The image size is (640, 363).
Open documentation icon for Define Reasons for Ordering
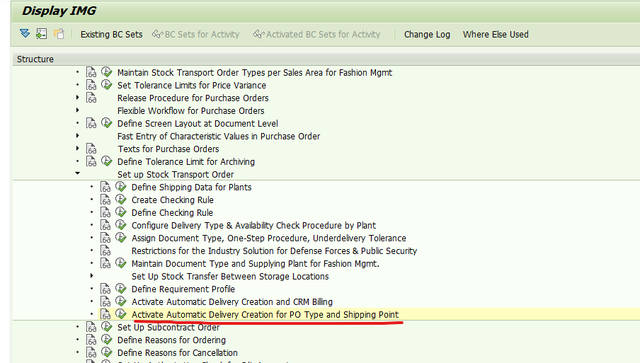coord(91,340)
